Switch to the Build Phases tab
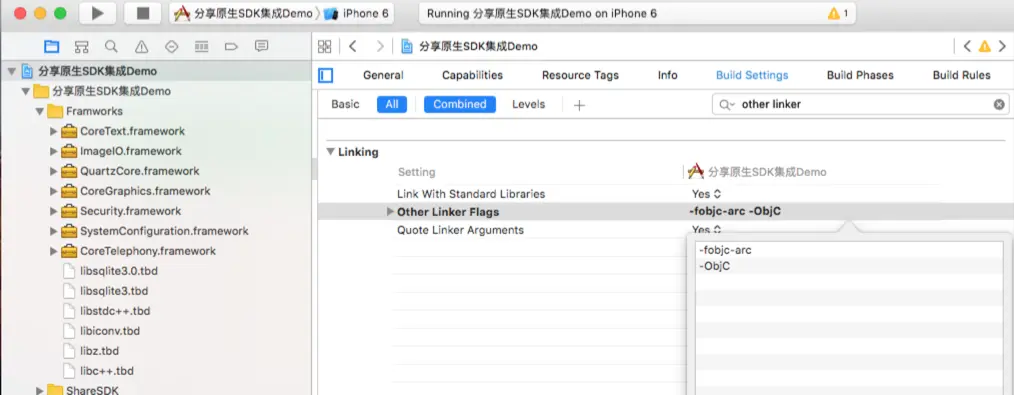 pos(860,75)
